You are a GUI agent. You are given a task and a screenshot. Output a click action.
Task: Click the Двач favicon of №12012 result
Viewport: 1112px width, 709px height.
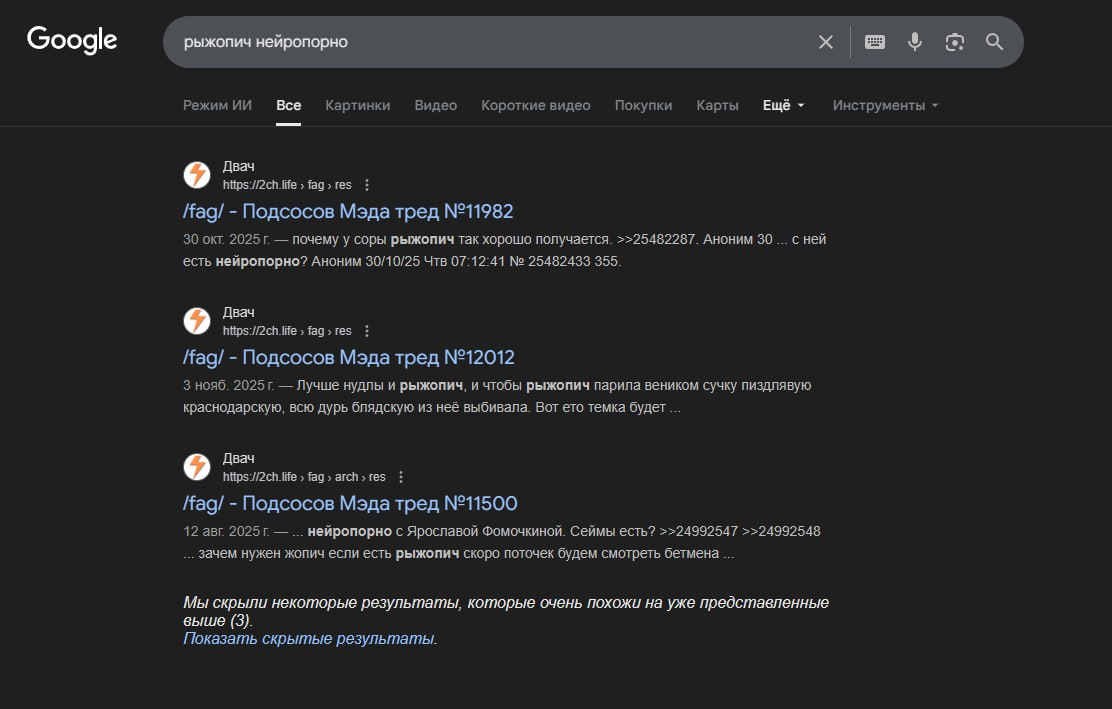pyautogui.click(x=197, y=321)
